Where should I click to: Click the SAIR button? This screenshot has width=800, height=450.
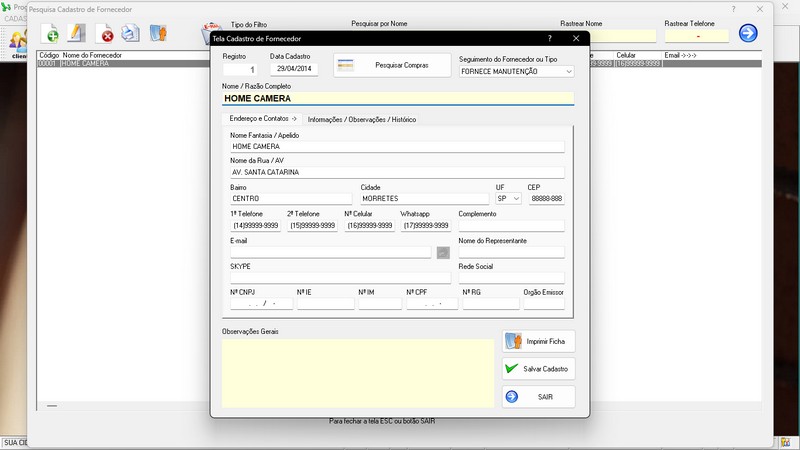click(538, 396)
